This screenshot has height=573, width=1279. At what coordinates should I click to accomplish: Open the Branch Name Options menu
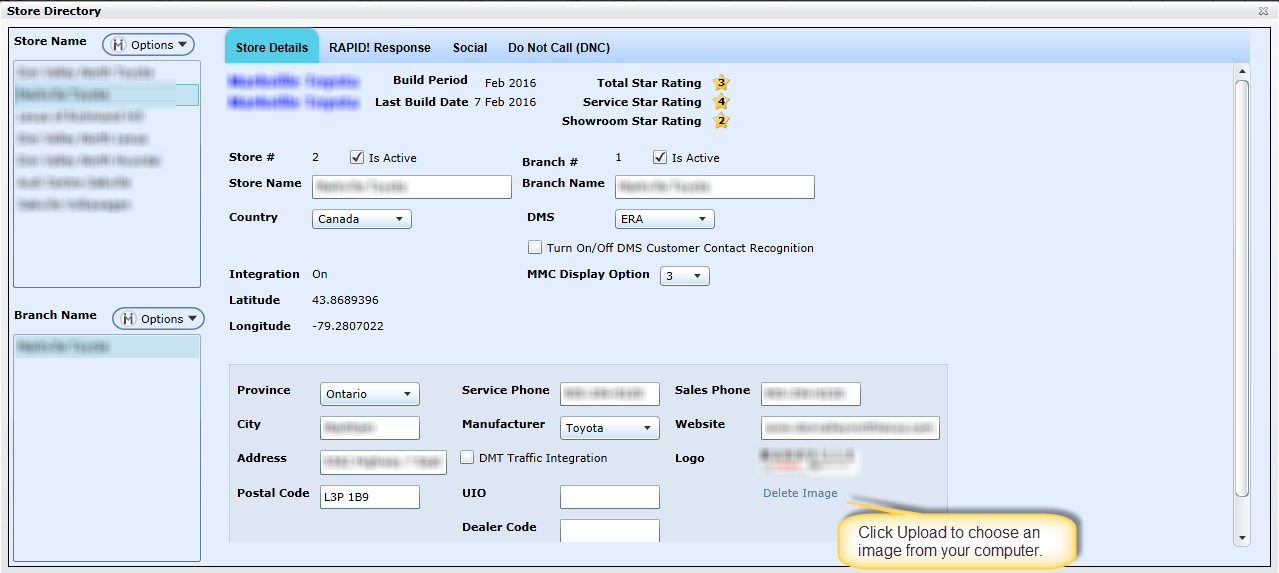[x=158, y=319]
